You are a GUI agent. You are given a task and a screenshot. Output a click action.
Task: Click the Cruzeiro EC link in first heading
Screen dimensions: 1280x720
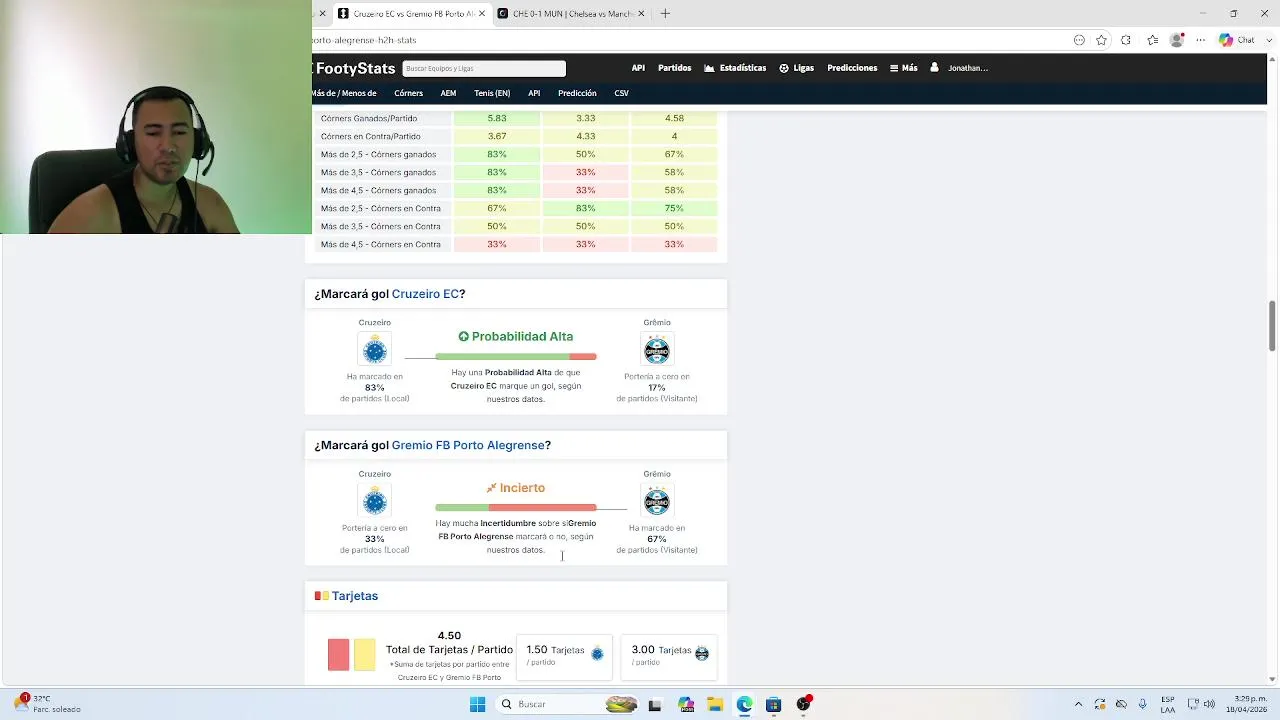tap(425, 294)
